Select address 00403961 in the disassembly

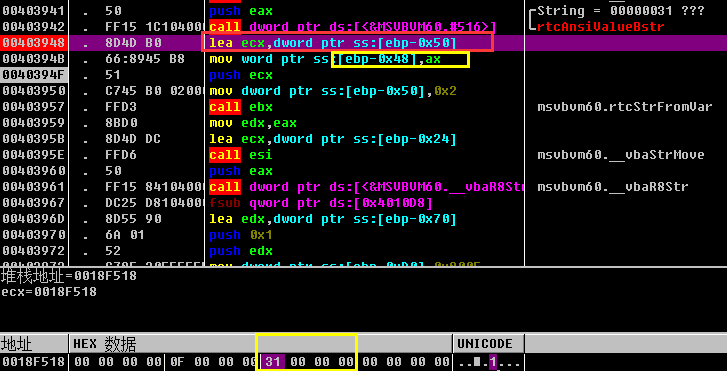click(x=33, y=187)
